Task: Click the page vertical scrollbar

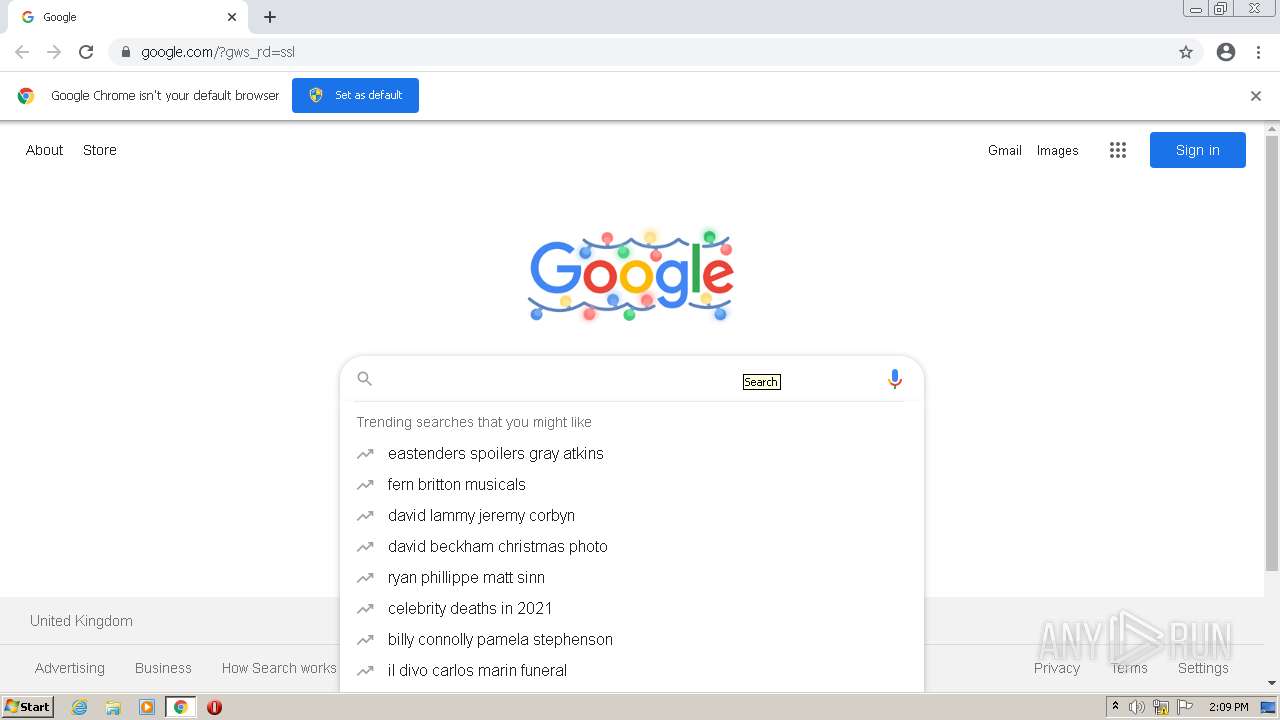Action: [1272, 353]
